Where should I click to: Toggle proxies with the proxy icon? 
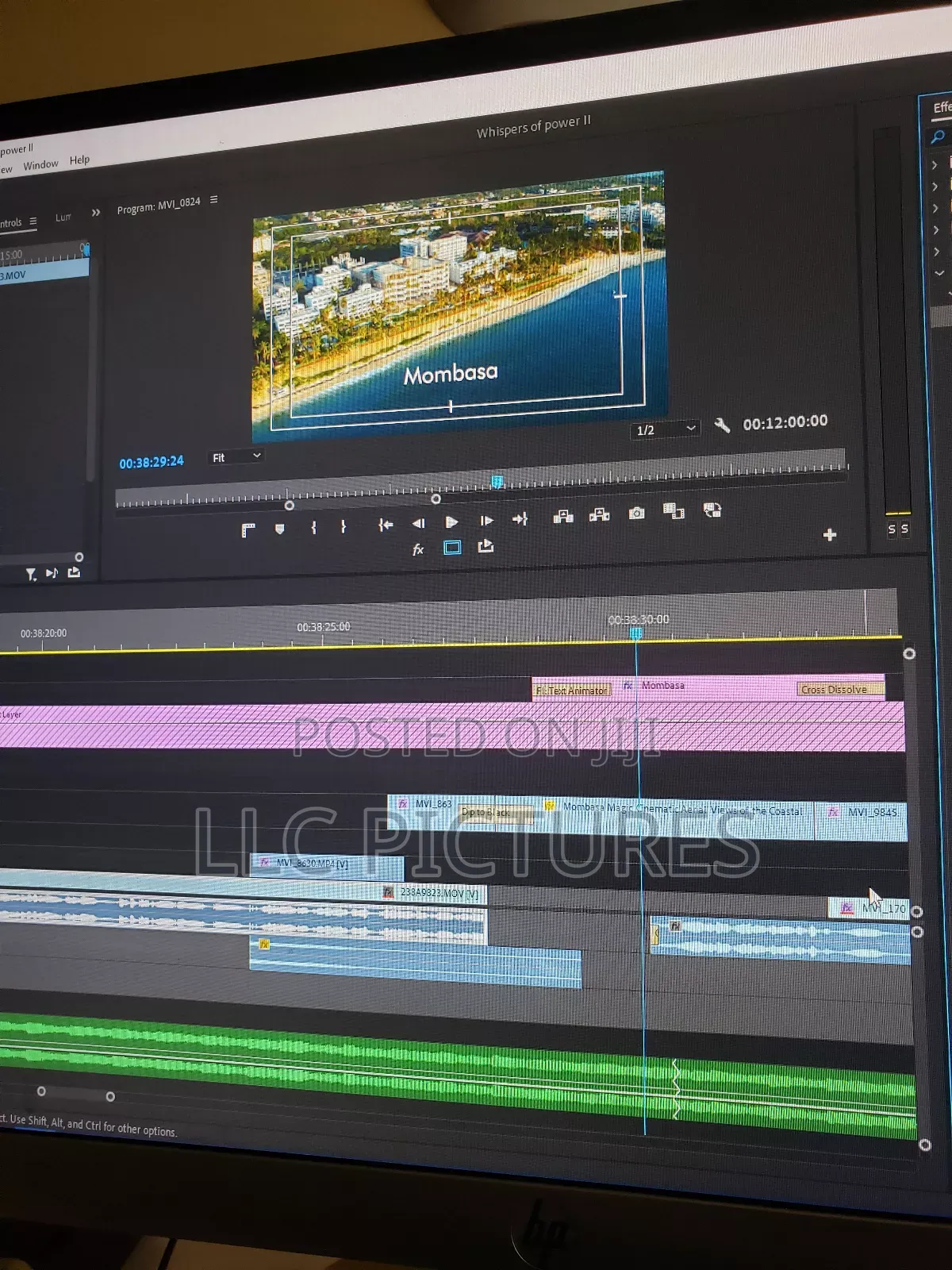coord(712,510)
